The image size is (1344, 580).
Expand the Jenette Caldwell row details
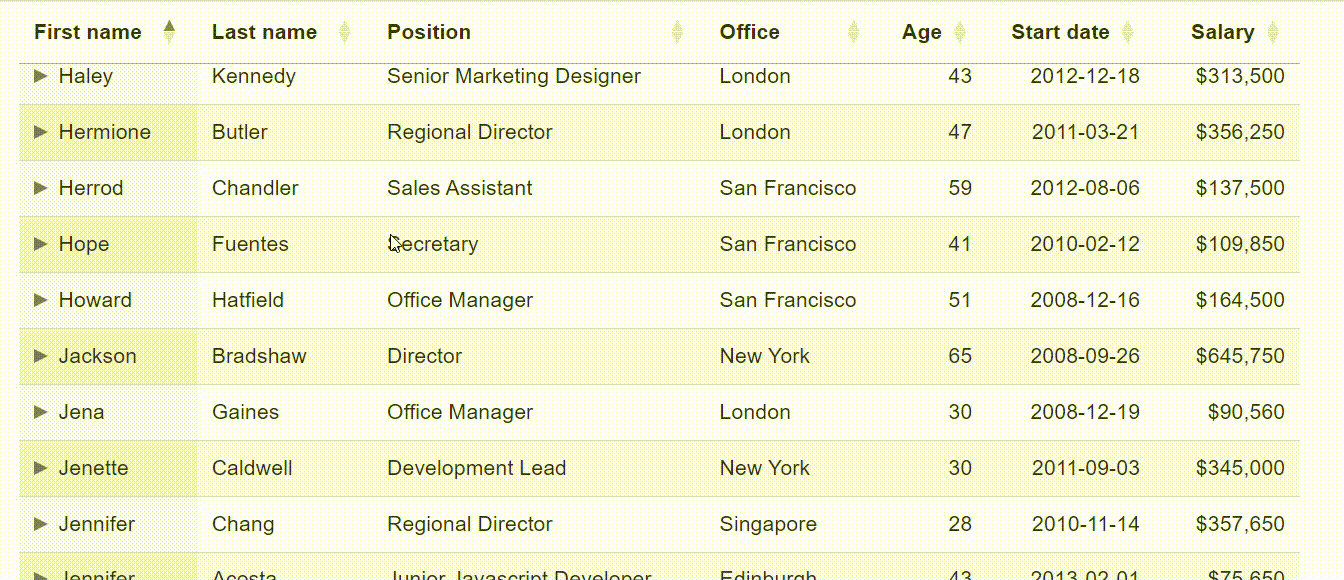[41, 468]
